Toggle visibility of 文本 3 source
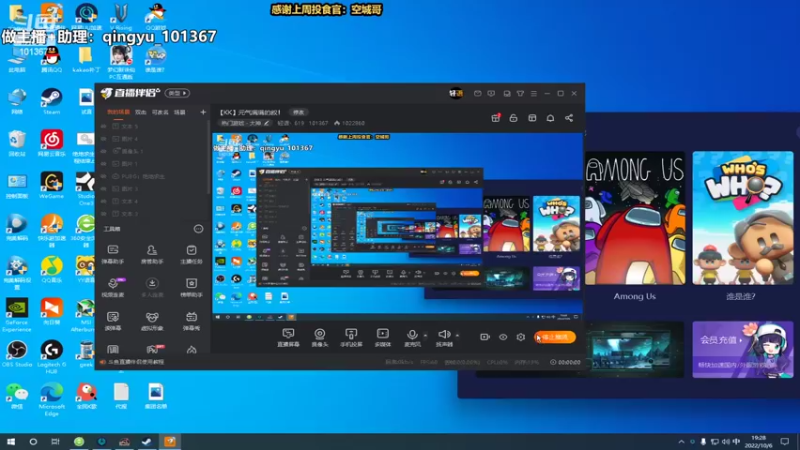 click(104, 214)
